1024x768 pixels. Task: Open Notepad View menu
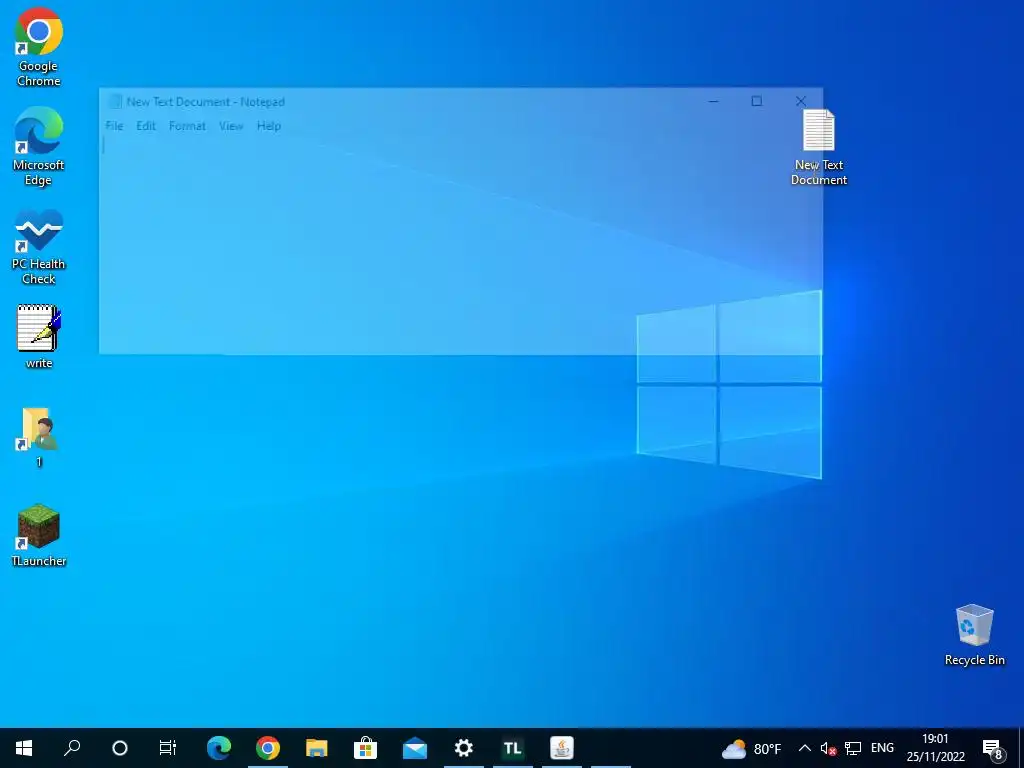coord(231,126)
